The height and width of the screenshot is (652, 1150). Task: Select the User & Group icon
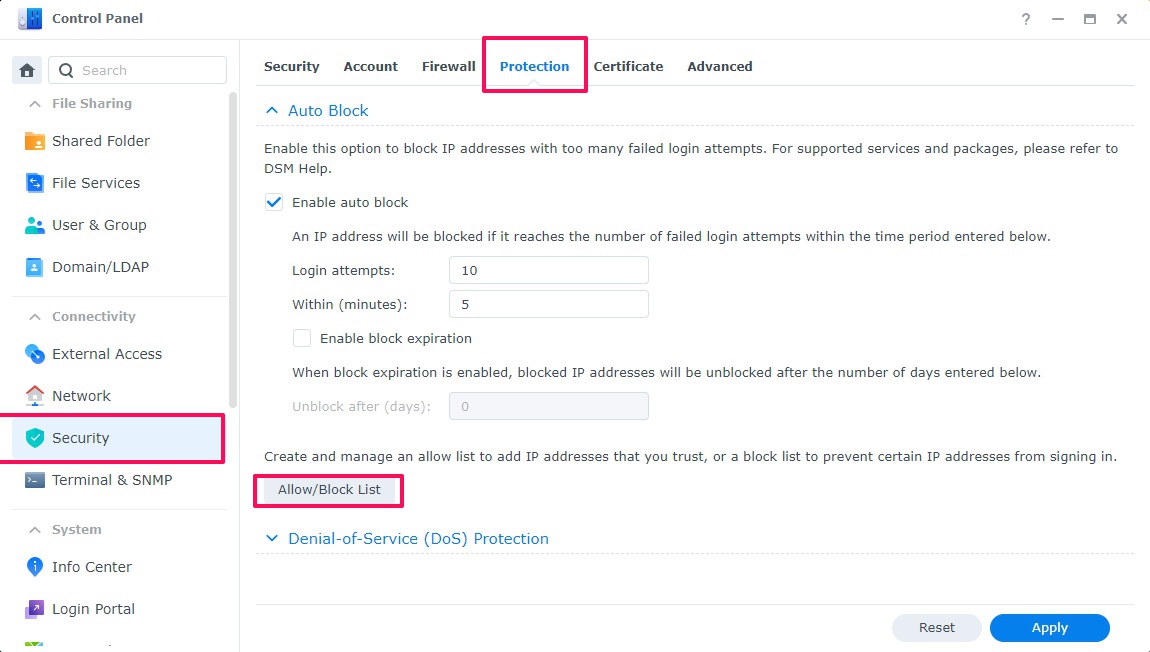35,225
